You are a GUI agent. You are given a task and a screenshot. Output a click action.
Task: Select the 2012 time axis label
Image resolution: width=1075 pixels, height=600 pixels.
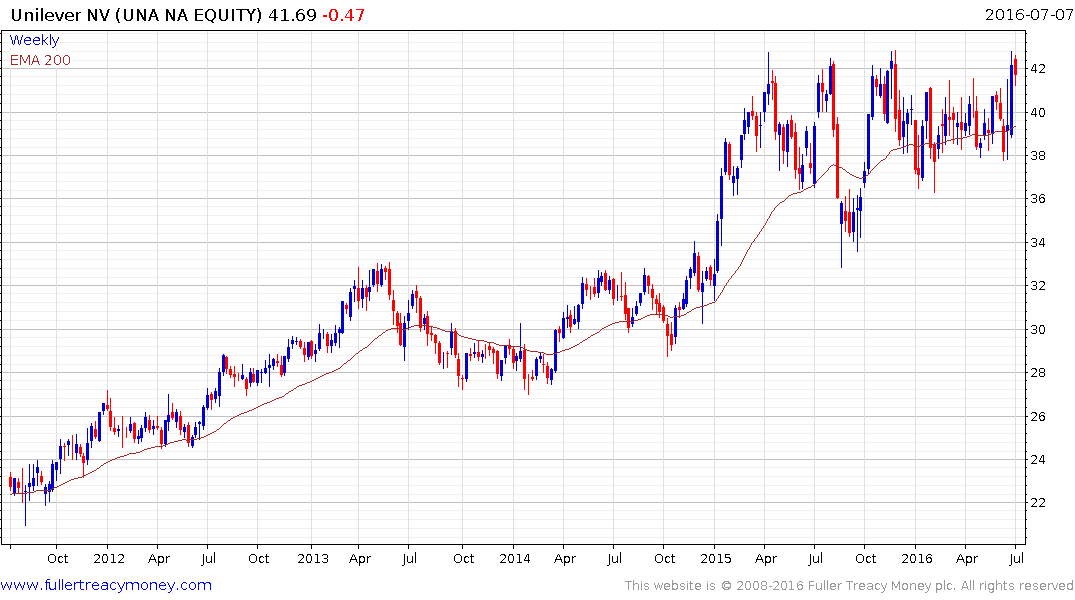click(109, 559)
